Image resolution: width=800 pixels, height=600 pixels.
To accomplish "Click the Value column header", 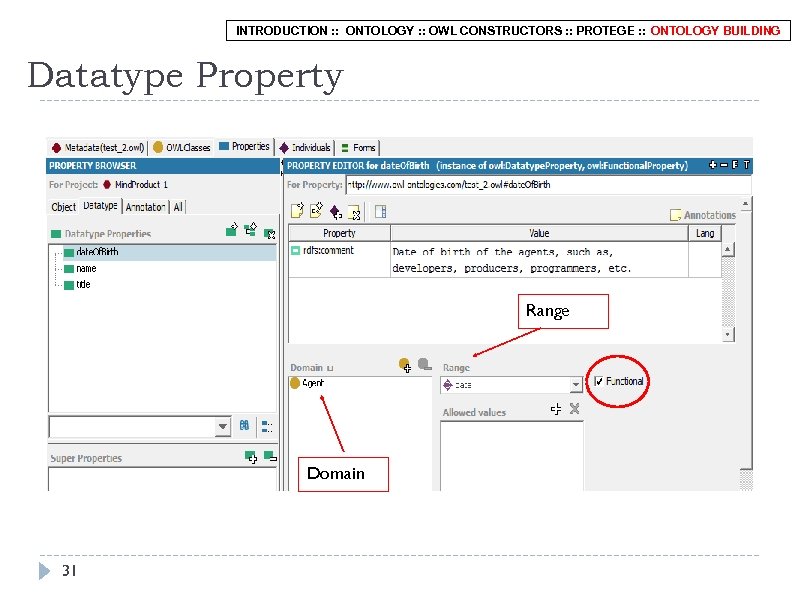I will coord(539,233).
